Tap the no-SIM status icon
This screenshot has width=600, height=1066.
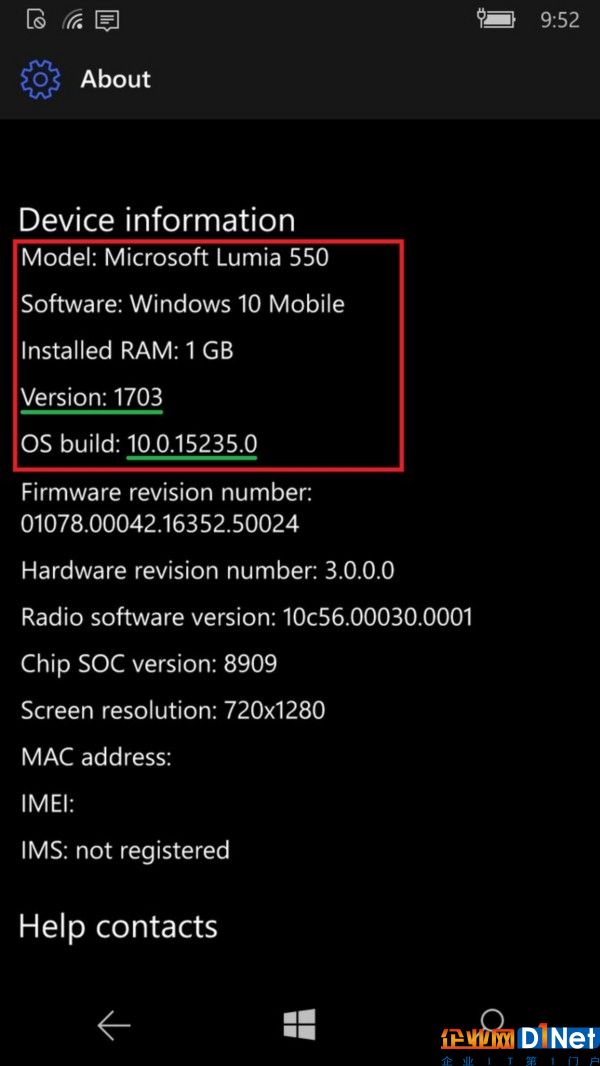(x=36, y=20)
